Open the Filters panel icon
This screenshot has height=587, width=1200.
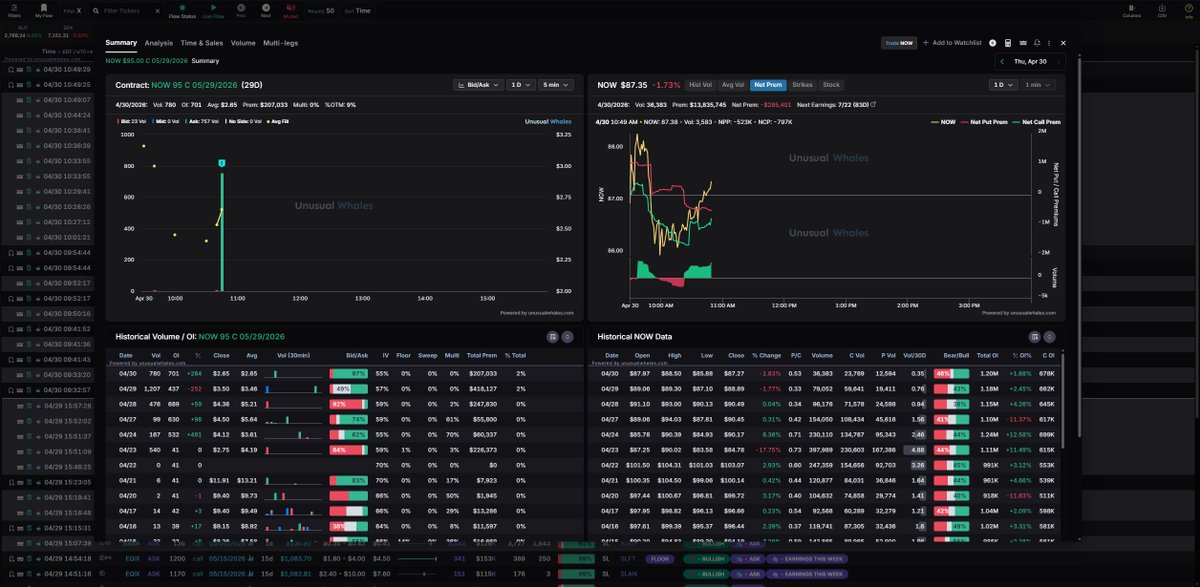click(x=14, y=10)
